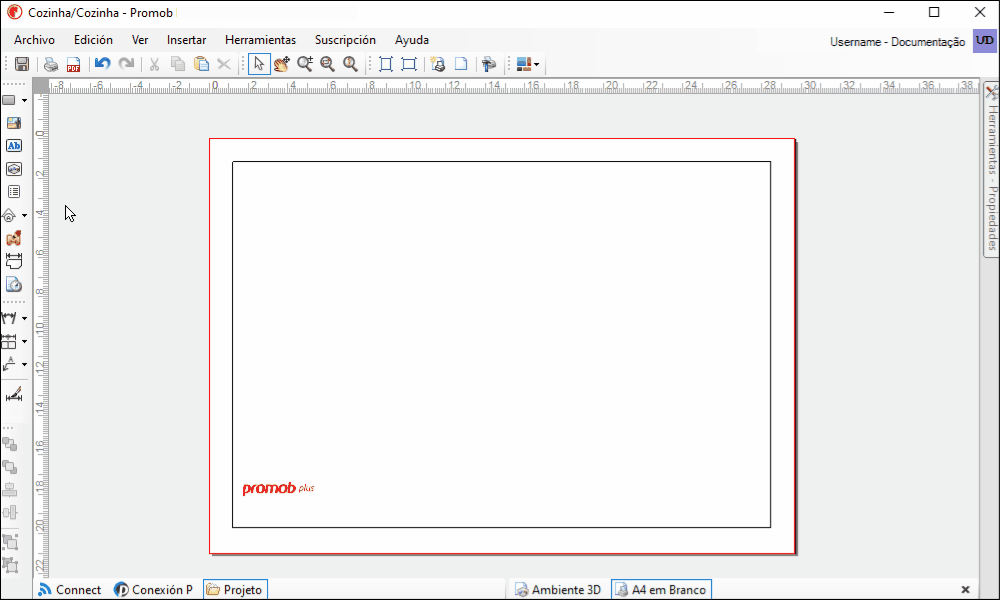Export the page to PDF
This screenshot has height=600, width=1000.
tap(73, 64)
